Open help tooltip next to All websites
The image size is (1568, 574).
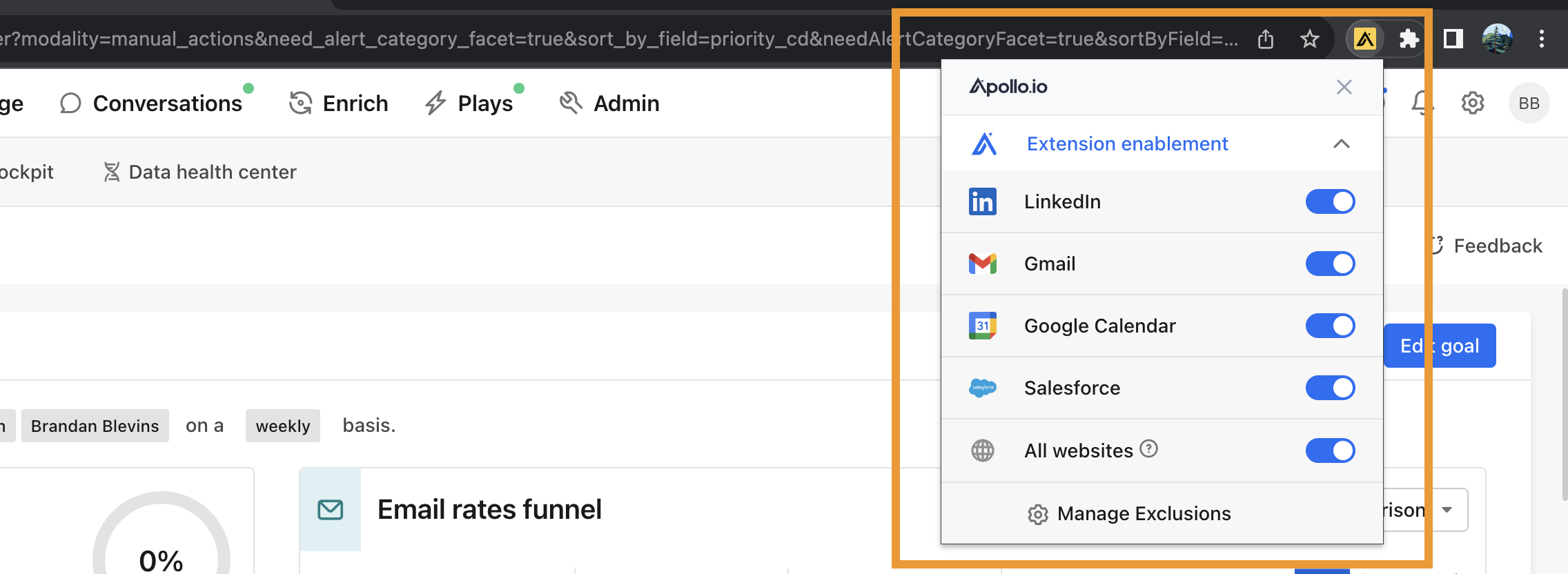pyautogui.click(x=1148, y=449)
